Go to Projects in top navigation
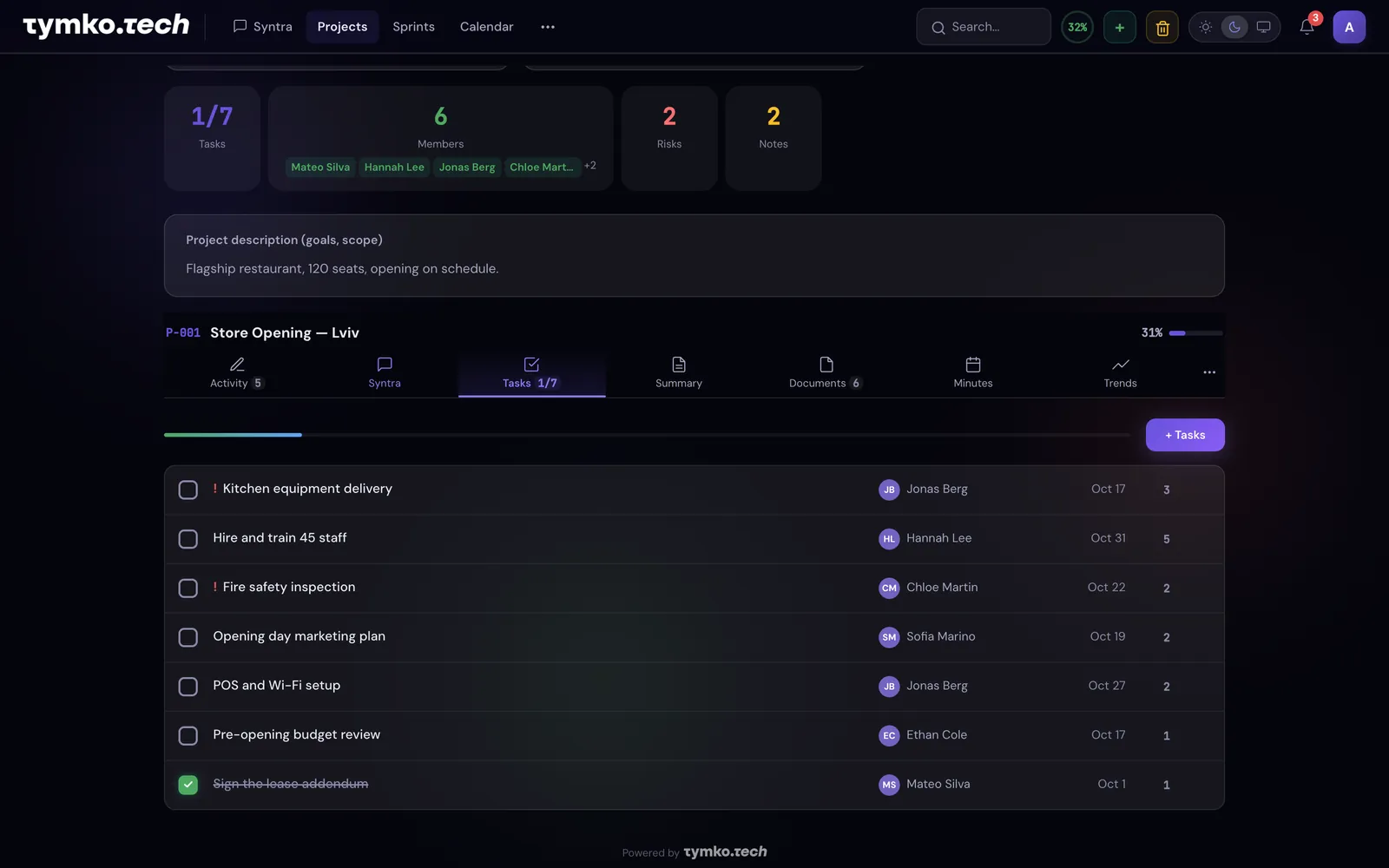 342,27
